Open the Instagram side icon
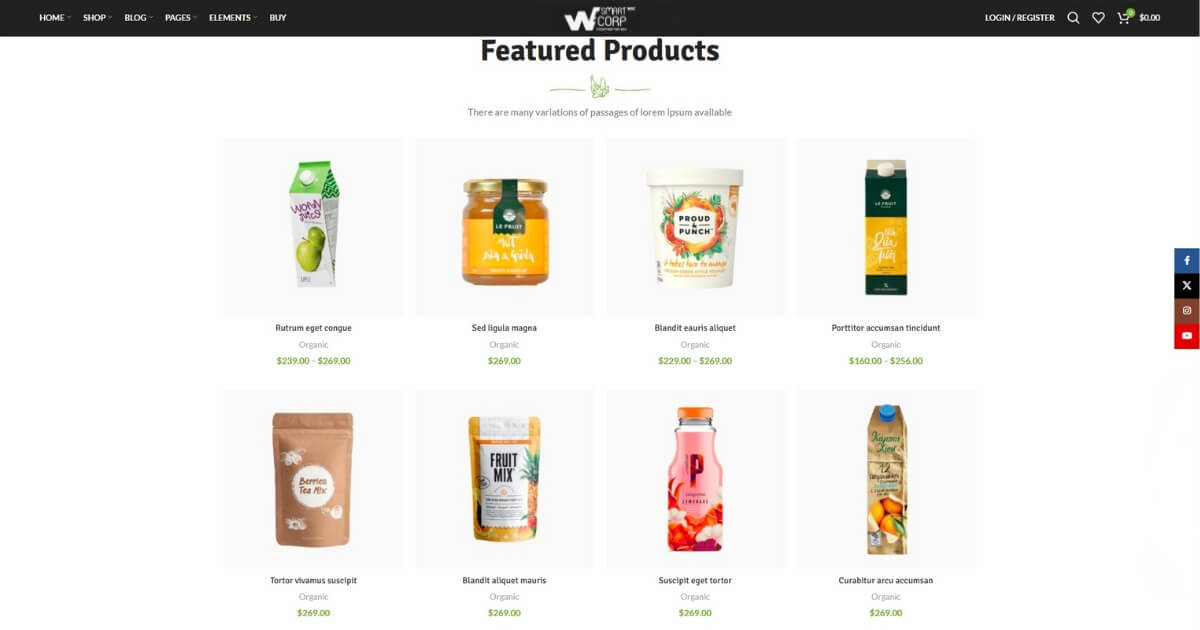This screenshot has height=630, width=1200. point(1187,311)
